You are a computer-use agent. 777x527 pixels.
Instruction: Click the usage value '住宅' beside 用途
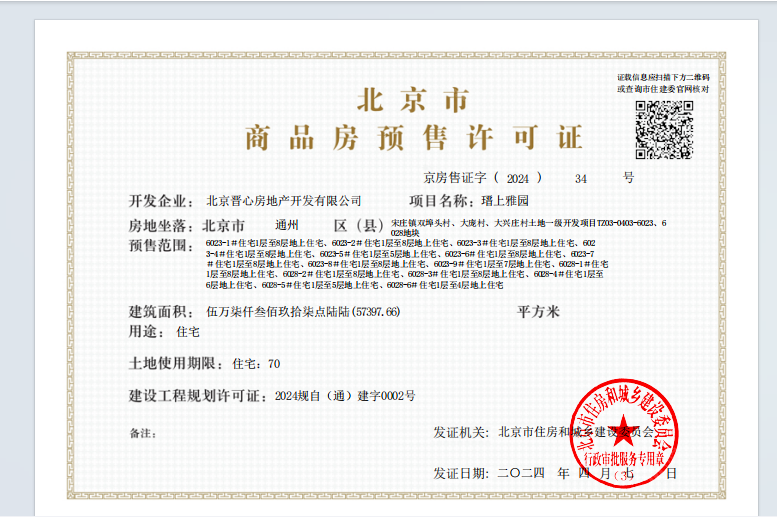pyautogui.click(x=188, y=332)
